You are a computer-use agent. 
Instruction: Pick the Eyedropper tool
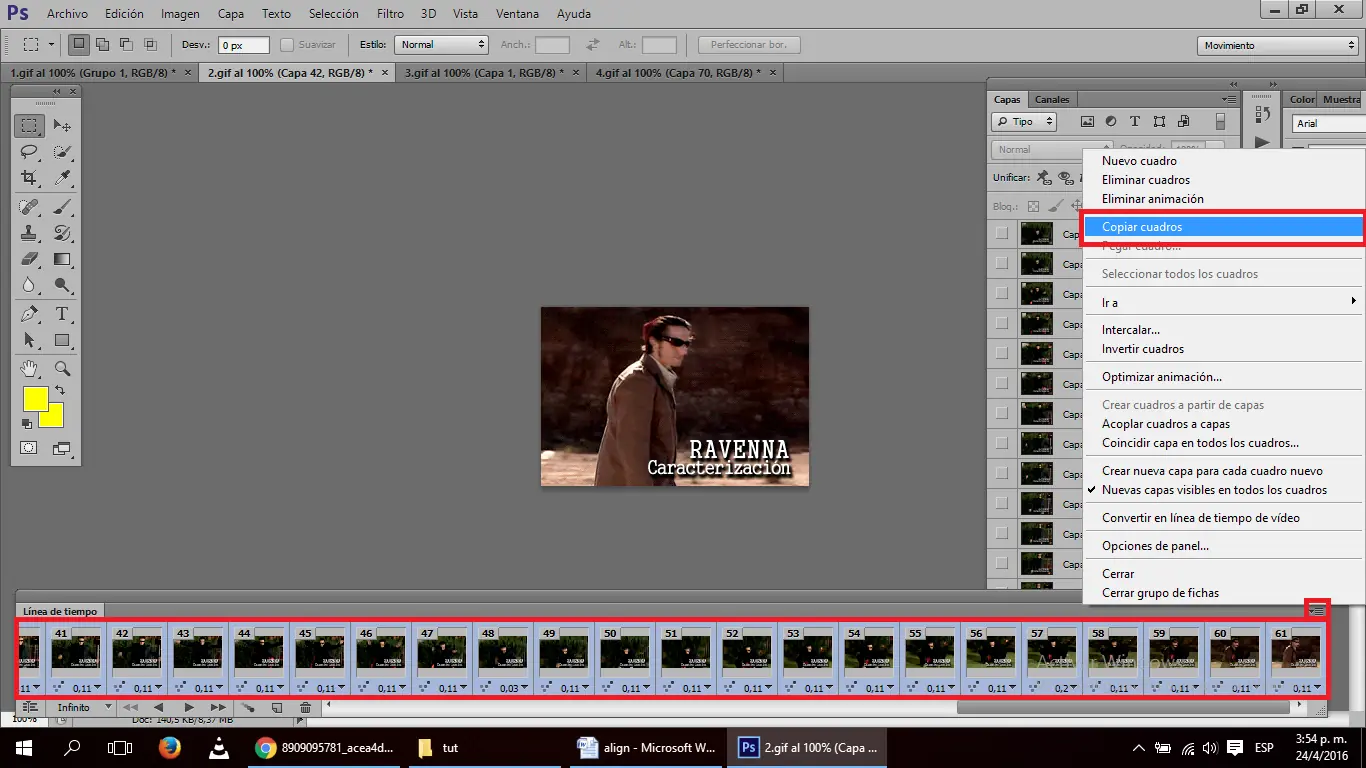tap(62, 178)
